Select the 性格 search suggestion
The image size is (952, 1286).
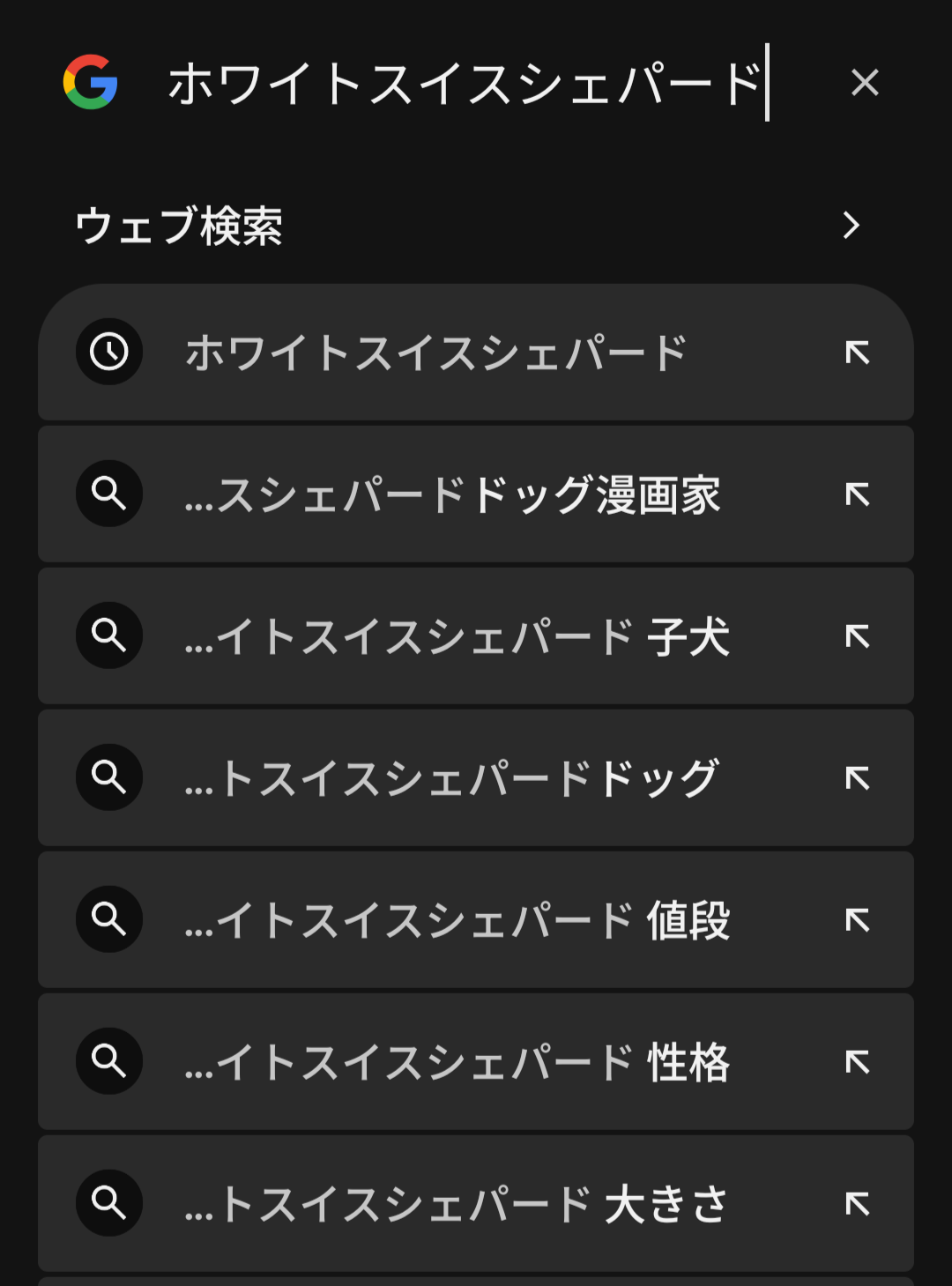[457, 1062]
